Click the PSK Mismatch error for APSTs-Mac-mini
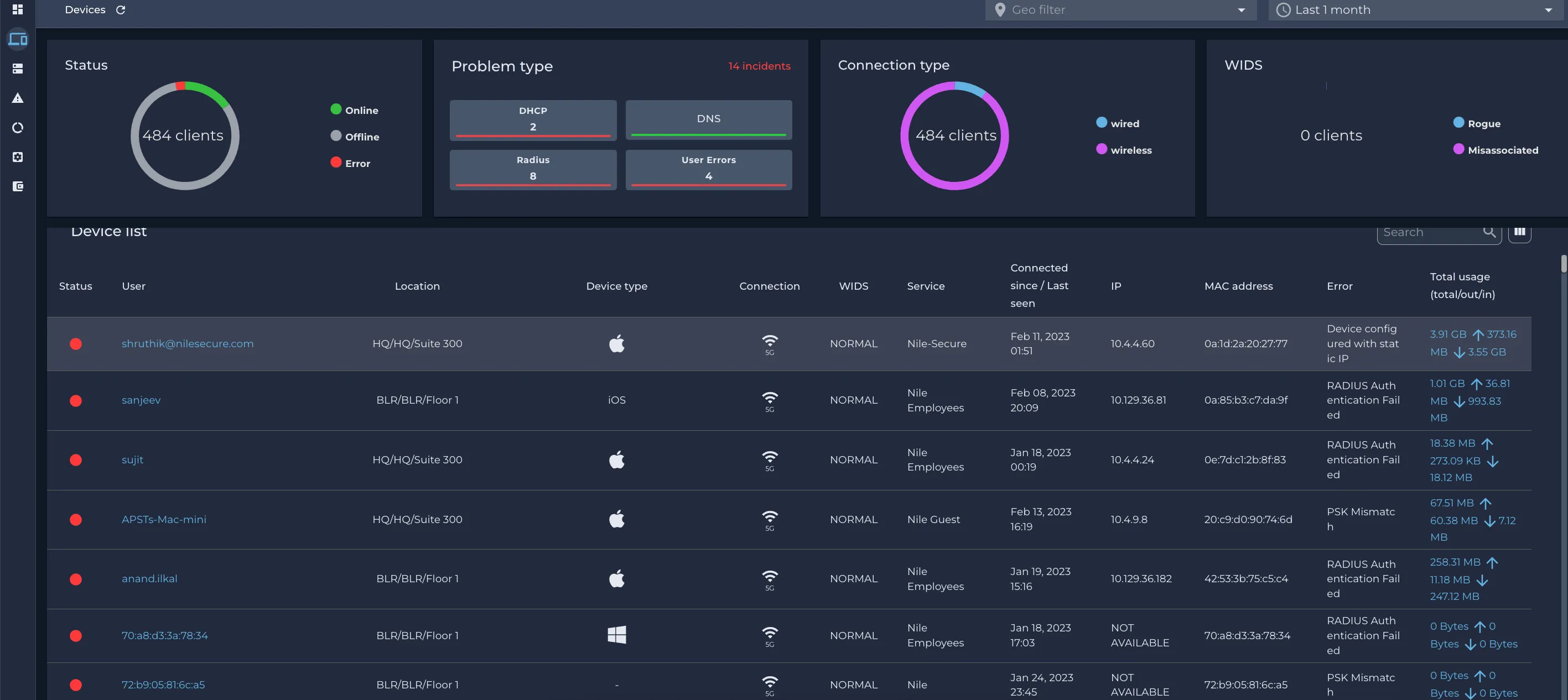The height and width of the screenshot is (700, 1568). [x=1361, y=519]
